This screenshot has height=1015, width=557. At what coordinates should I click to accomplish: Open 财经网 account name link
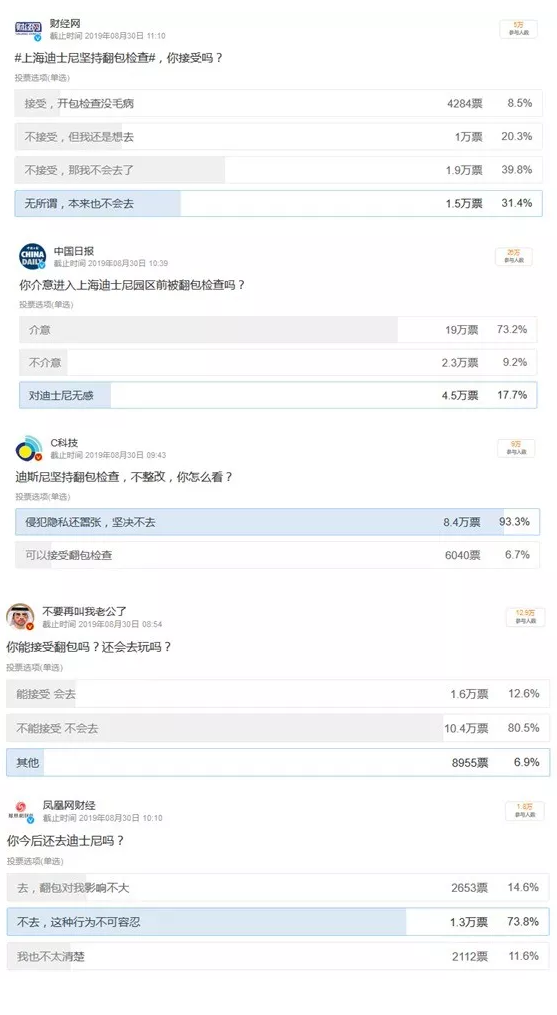(65, 24)
